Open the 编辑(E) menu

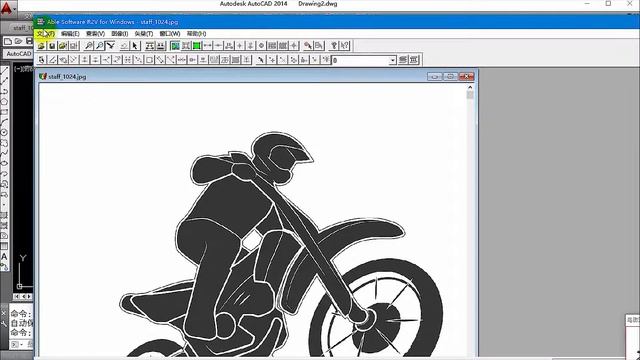click(x=70, y=33)
